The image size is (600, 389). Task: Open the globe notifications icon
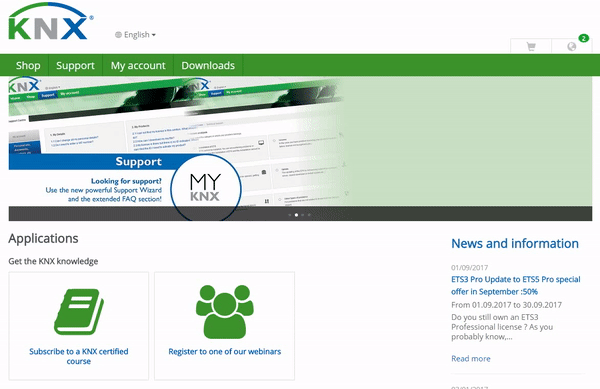572,46
